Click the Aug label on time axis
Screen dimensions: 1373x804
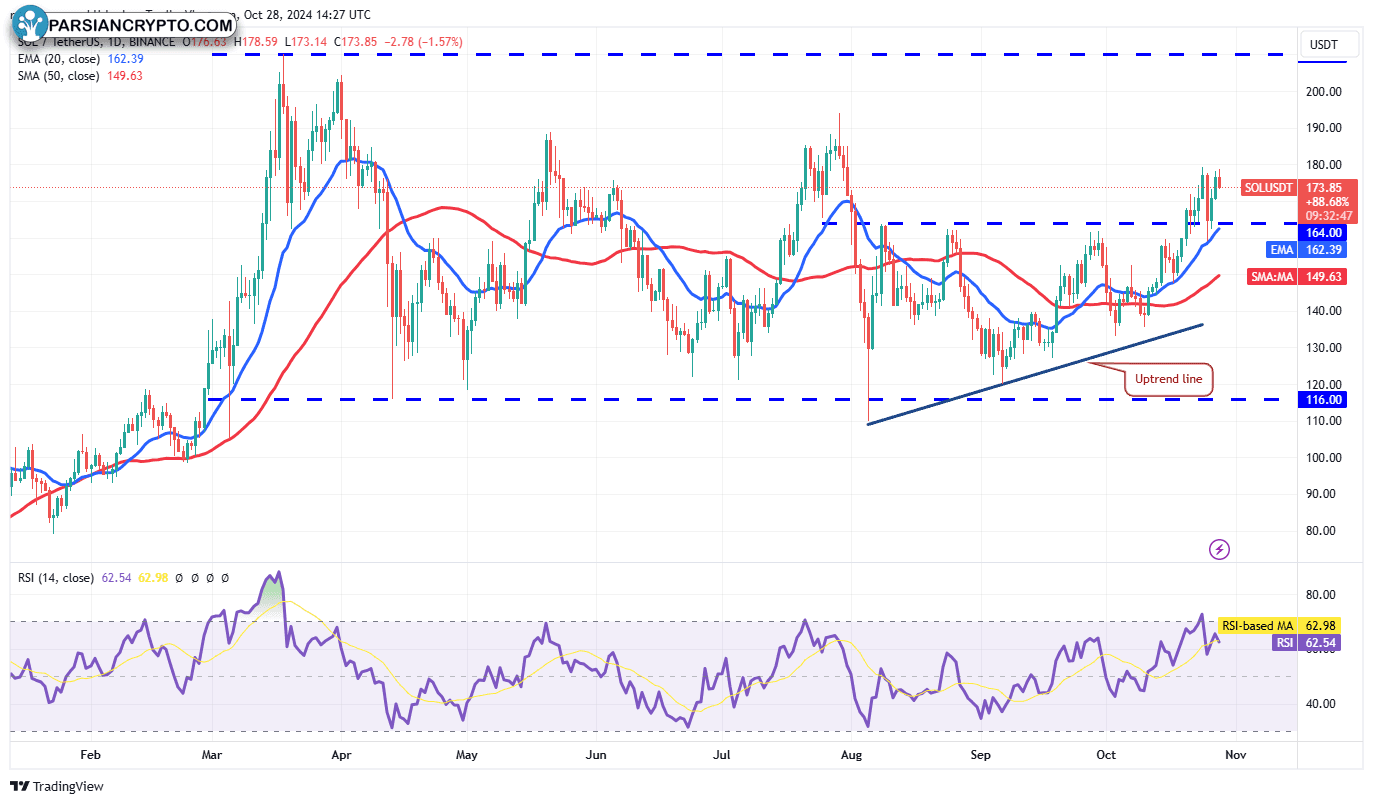[x=852, y=755]
